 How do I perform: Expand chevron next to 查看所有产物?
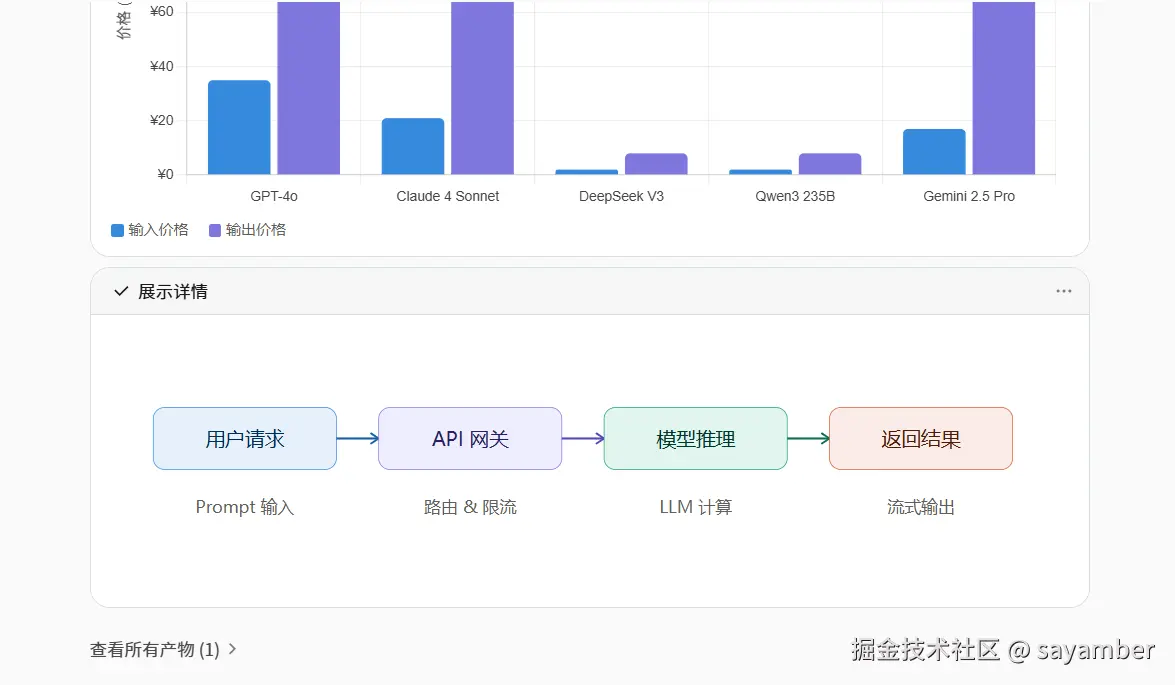(x=232, y=649)
